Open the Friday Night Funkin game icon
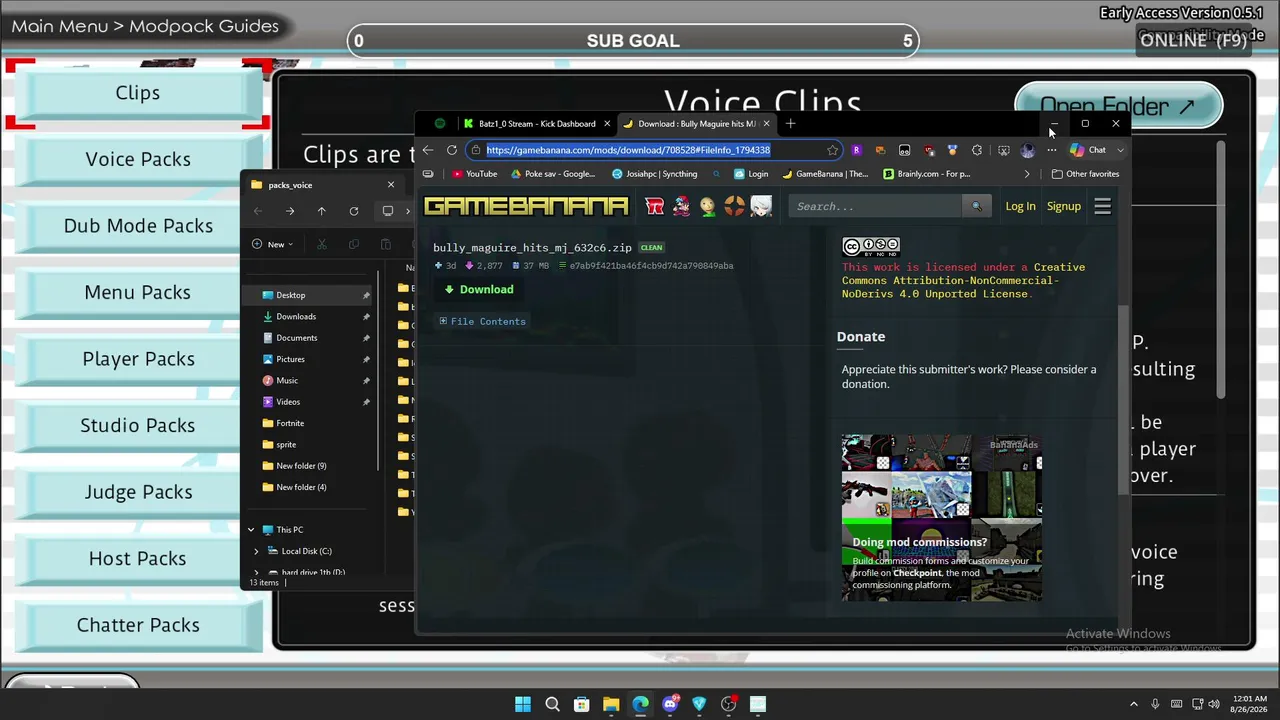This screenshot has width=1280, height=720. pyautogui.click(x=681, y=206)
